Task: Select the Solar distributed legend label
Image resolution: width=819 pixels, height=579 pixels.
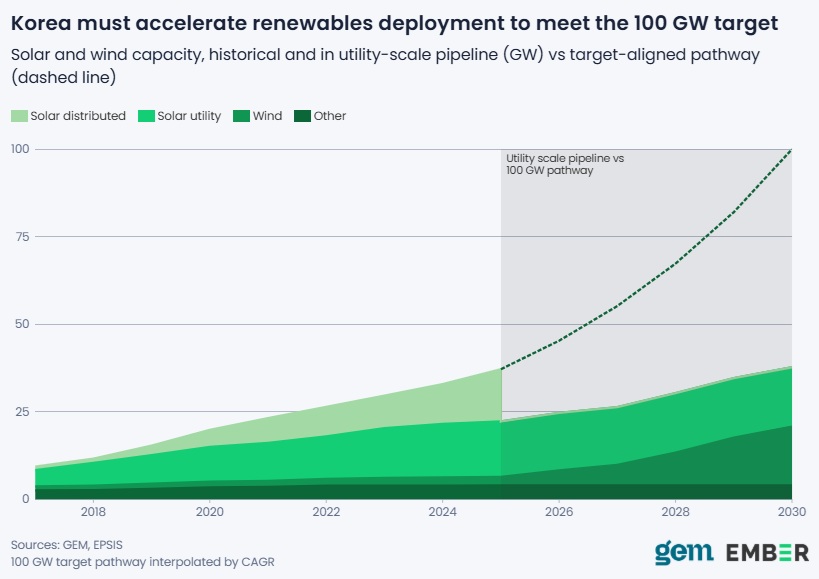Action: click(78, 116)
